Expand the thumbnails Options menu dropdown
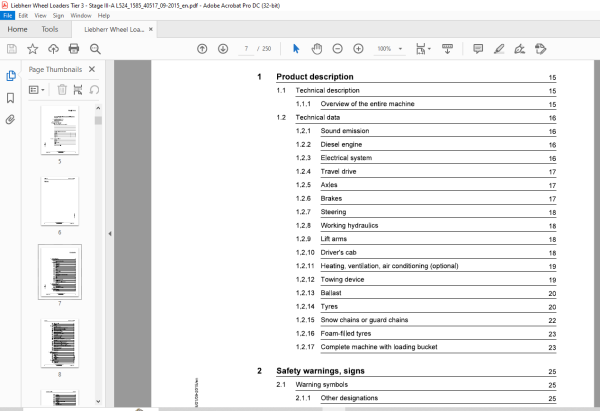Screen dimensions: 600x411 37,90
